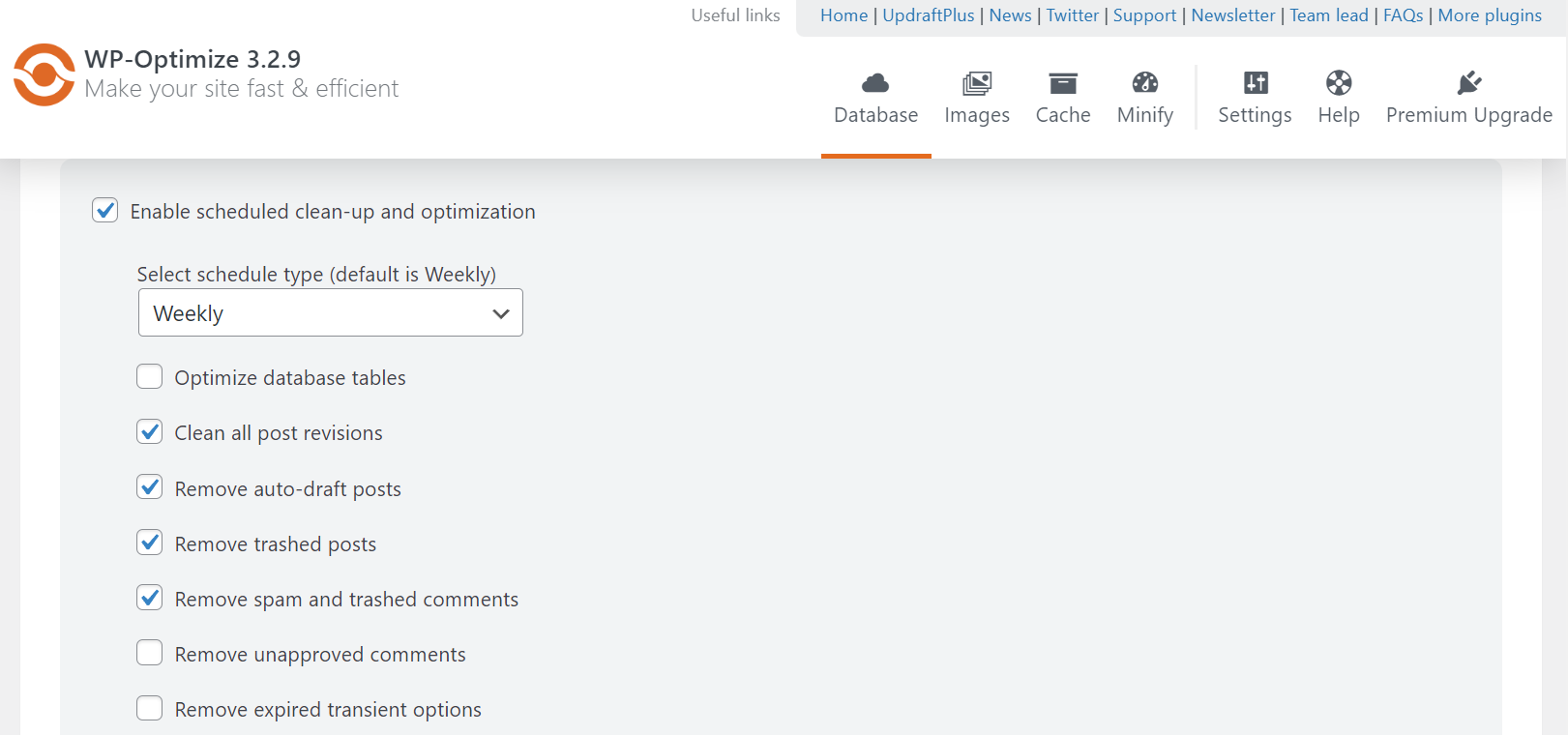Click 'Select schedule type (default is Weekly)' label
1568x735 pixels.
[316, 274]
